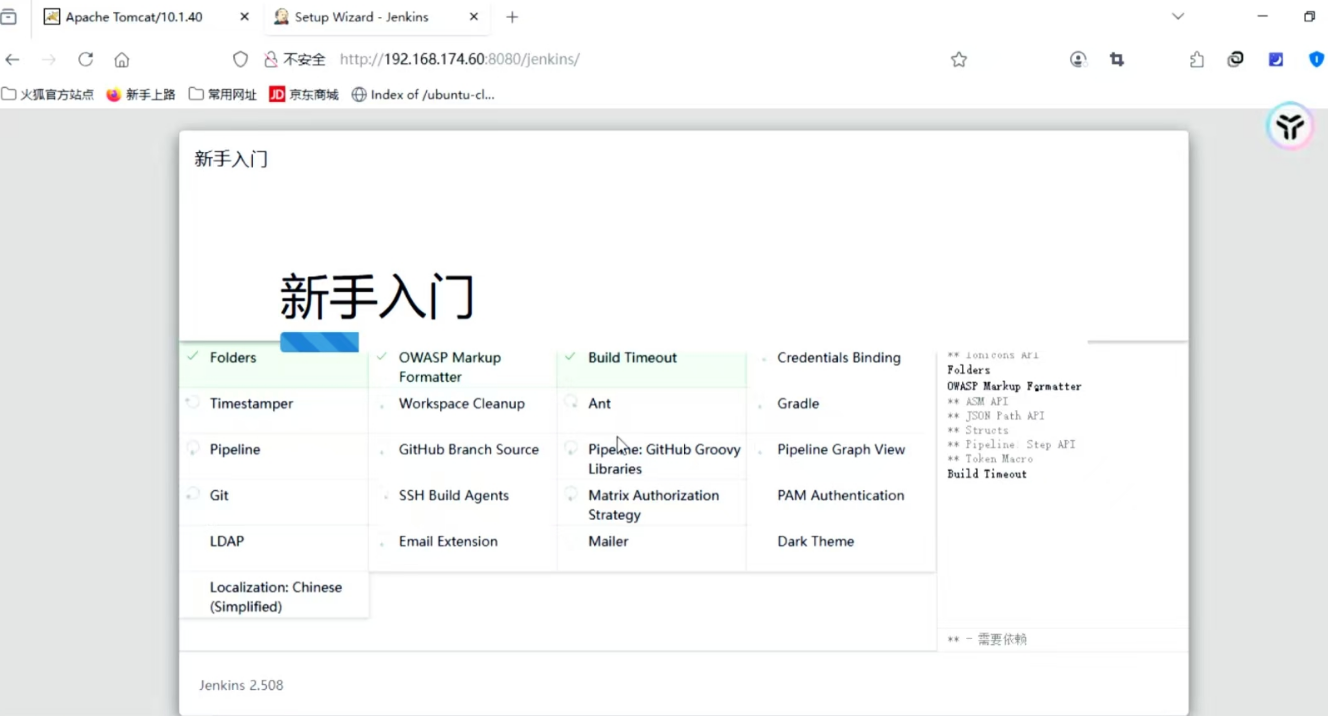The image size is (1328, 716).
Task: Click the blue shield extension icon
Action: tap(1317, 60)
